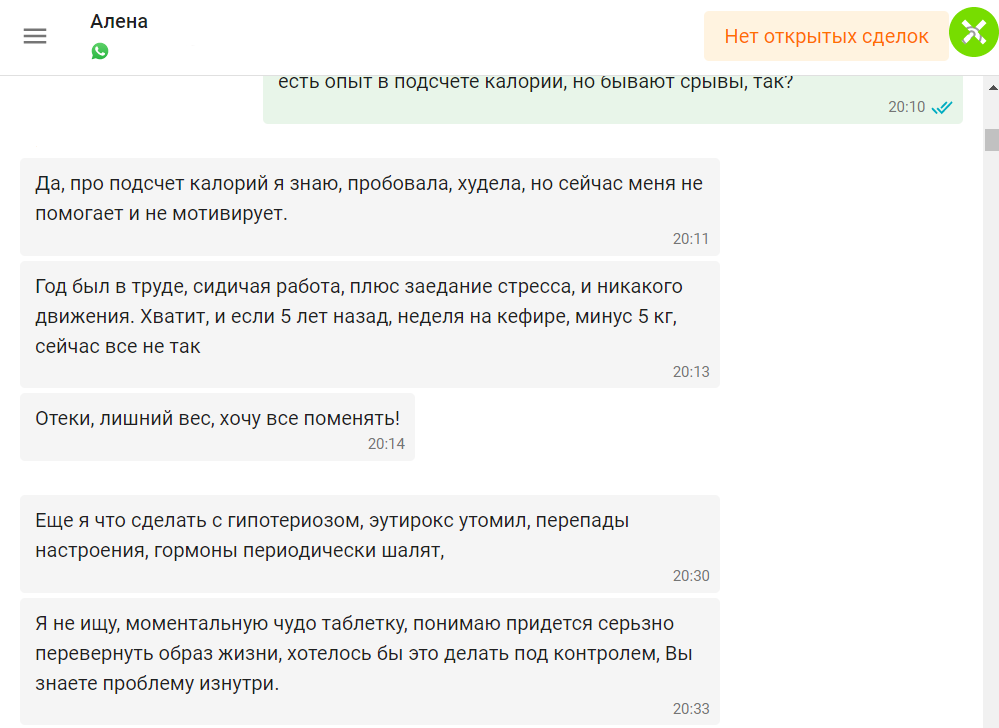Open the hamburger menu
Image resolution: width=999 pixels, height=728 pixels.
click(x=35, y=36)
